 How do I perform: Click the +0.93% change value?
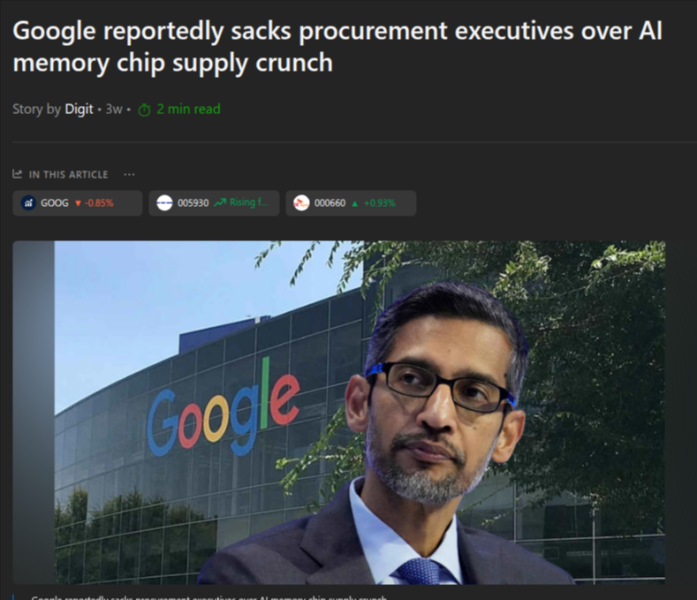380,203
